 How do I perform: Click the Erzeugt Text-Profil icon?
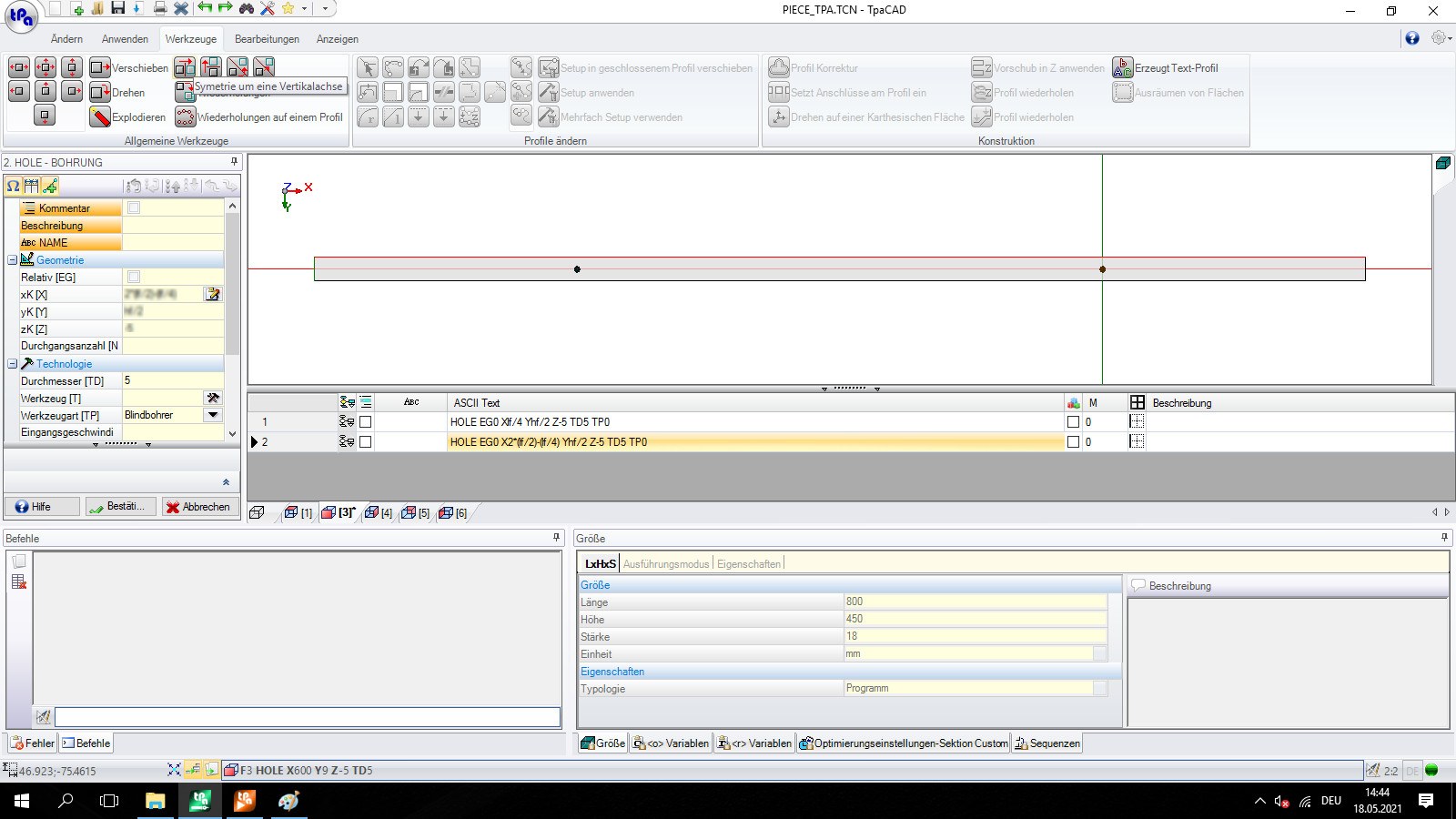tap(1122, 67)
